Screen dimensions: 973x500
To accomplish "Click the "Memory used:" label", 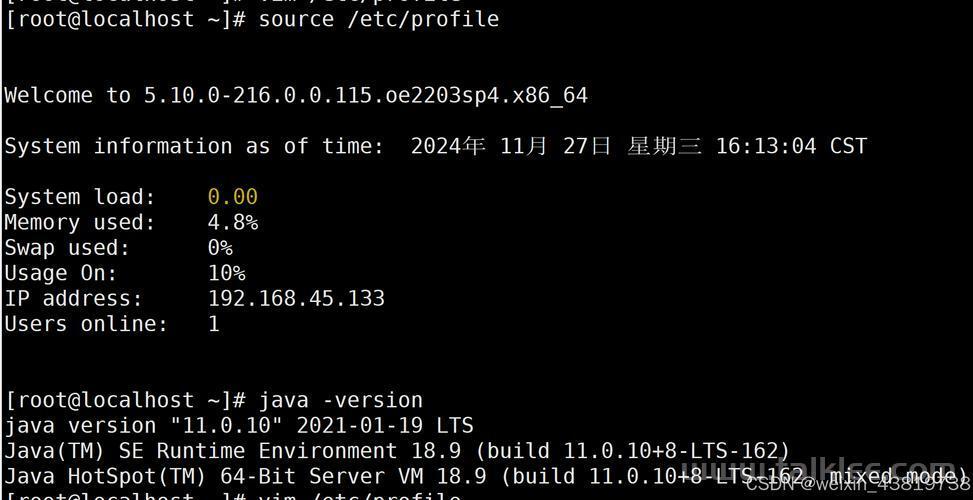I will click(x=80, y=222).
